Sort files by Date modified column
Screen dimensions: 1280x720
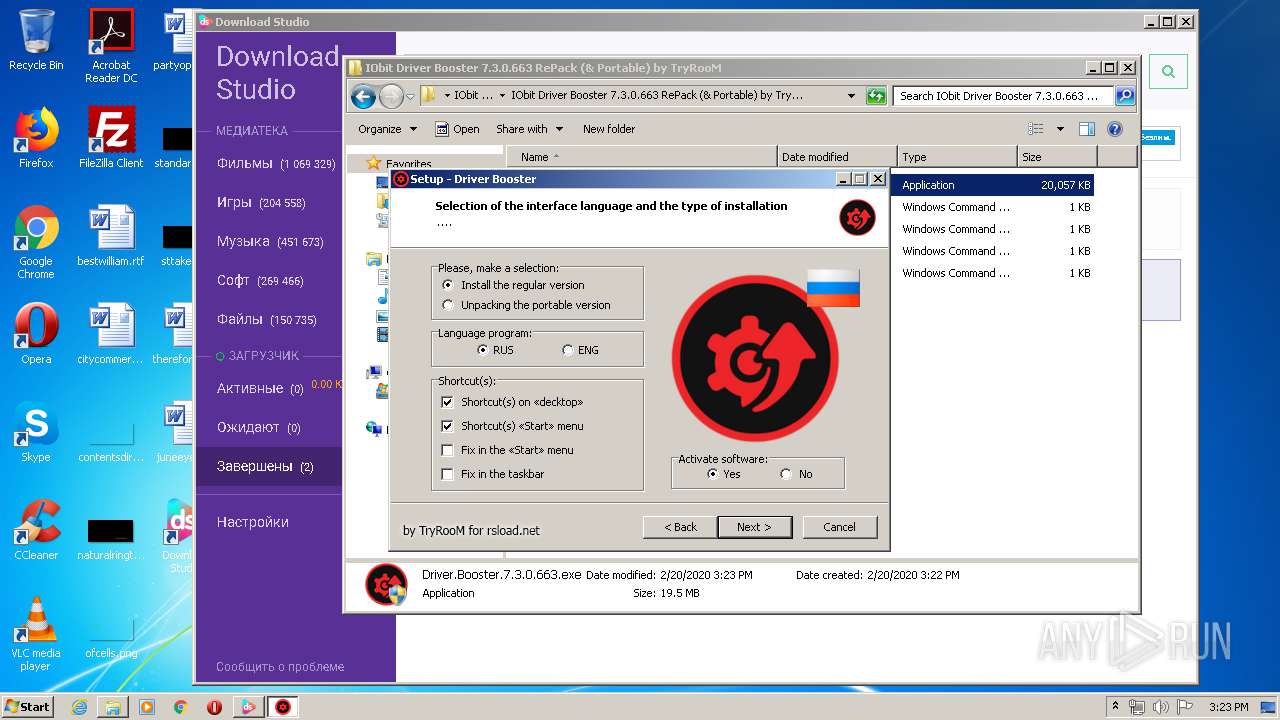837,157
